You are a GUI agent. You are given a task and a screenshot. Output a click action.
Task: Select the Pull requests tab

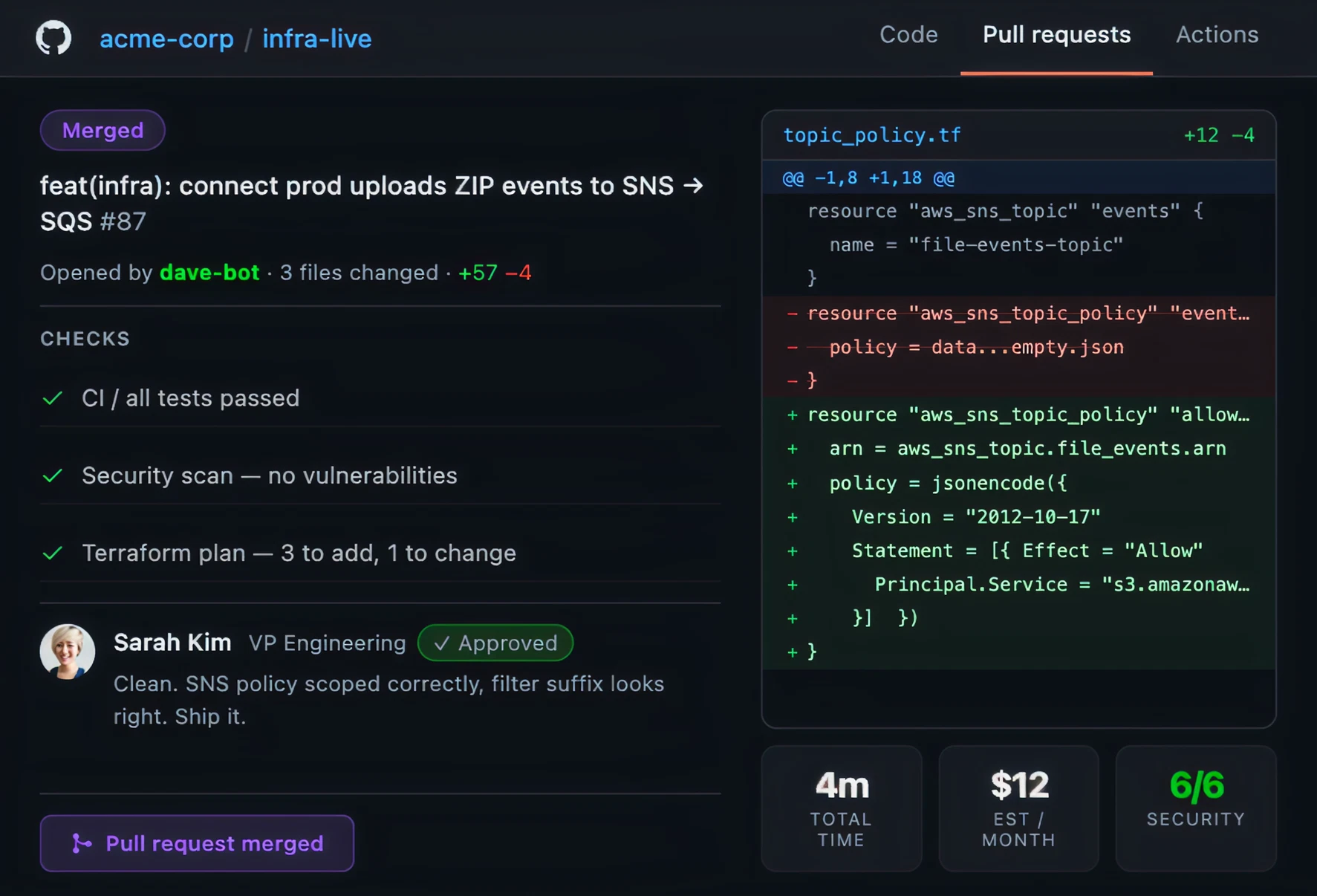click(1056, 35)
